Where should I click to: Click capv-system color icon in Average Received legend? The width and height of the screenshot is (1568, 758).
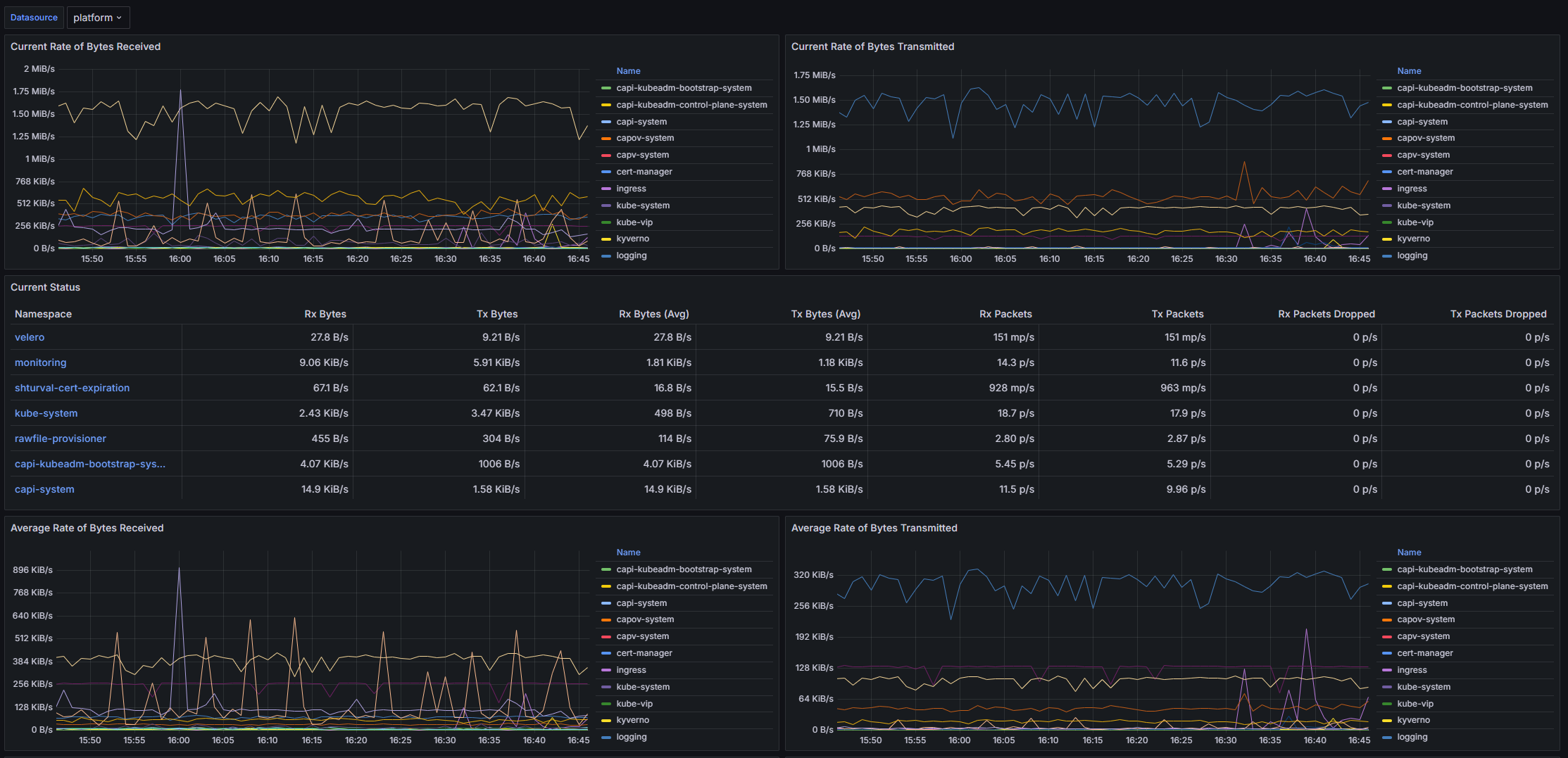point(606,636)
